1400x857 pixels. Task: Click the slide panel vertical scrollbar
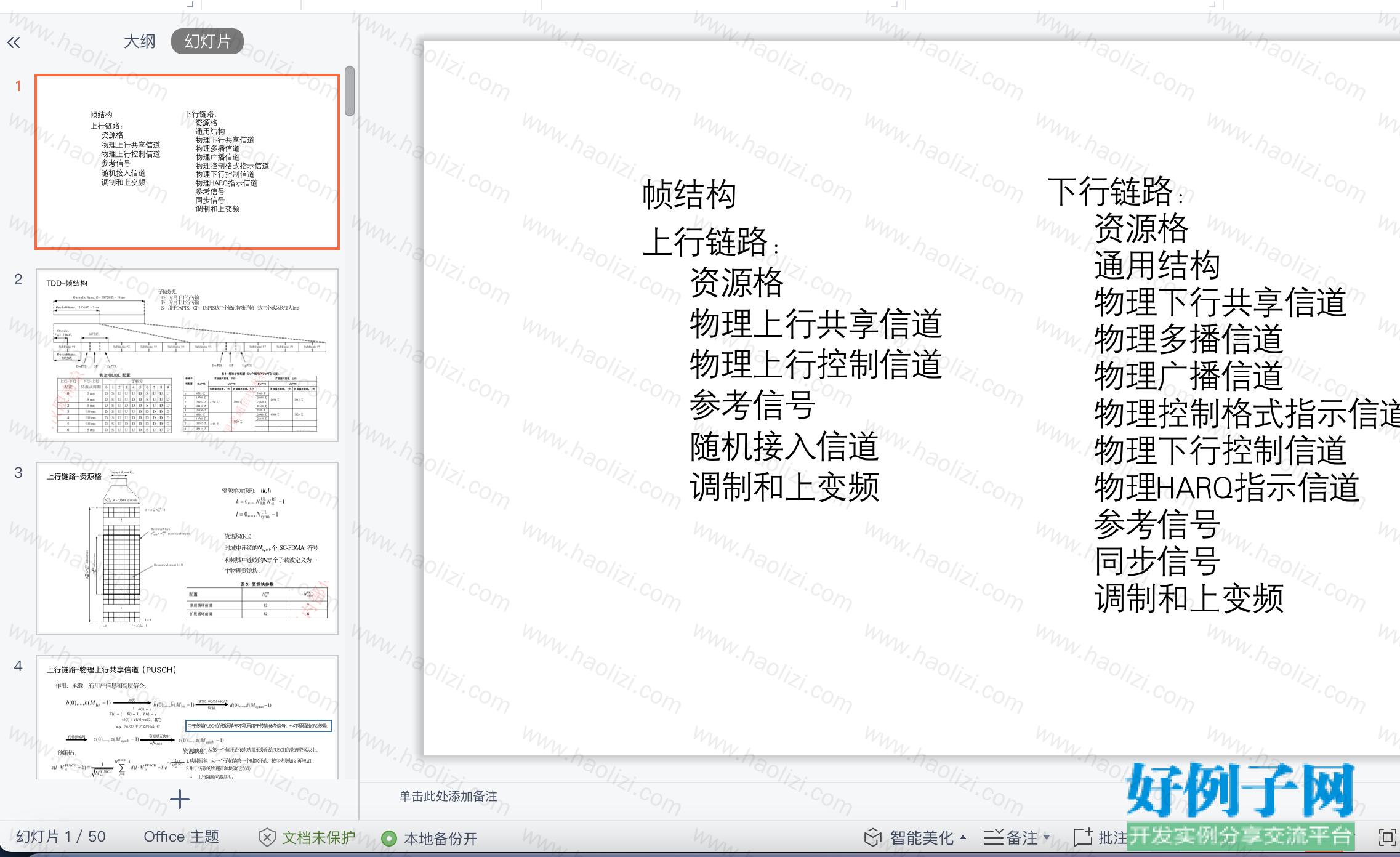click(x=350, y=91)
